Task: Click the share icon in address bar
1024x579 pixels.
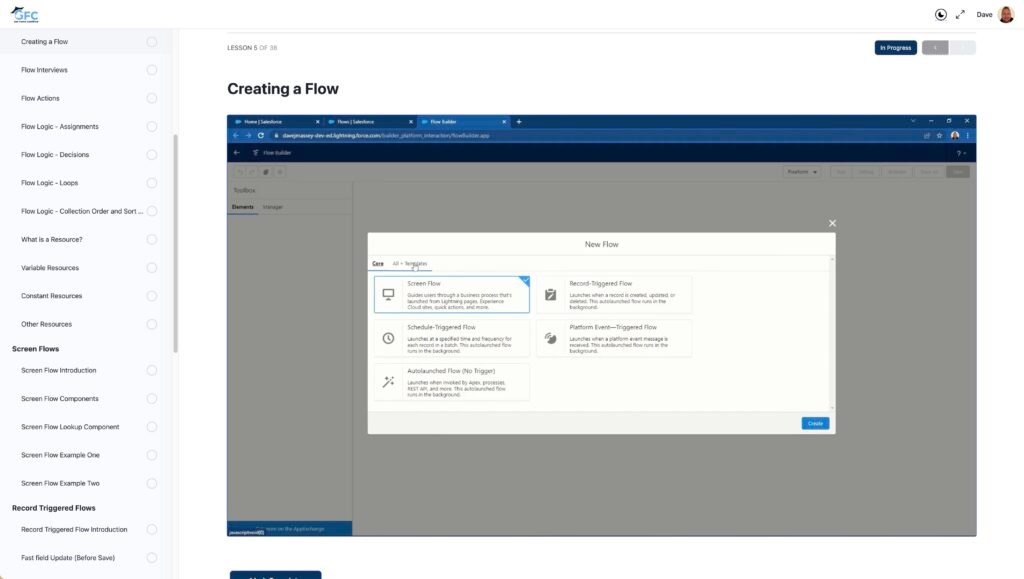Action: pyautogui.click(x=927, y=136)
